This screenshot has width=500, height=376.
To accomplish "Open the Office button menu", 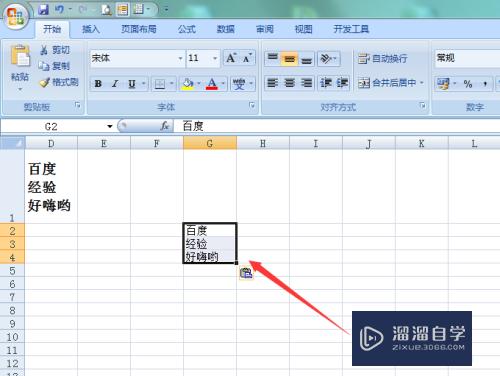I will [x=15, y=16].
